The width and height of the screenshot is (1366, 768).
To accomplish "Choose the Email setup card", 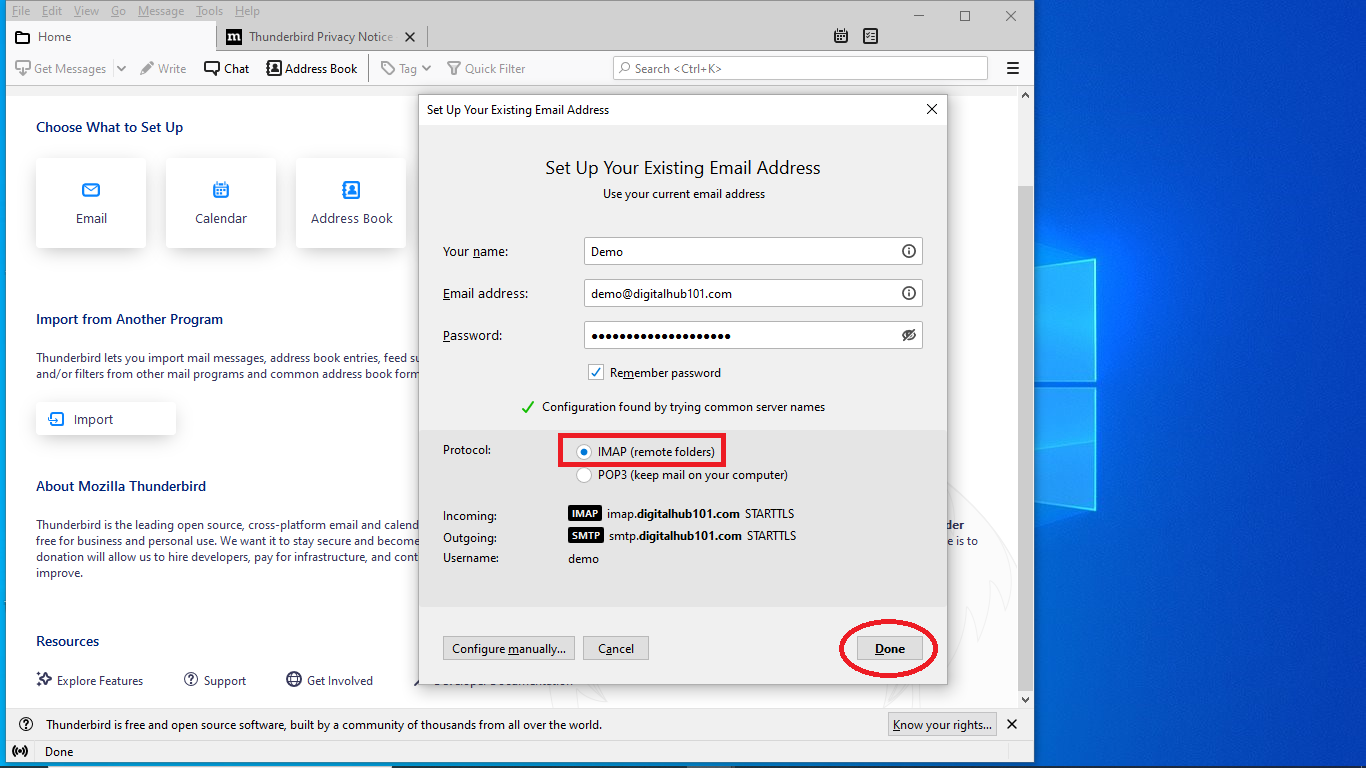I will (91, 203).
